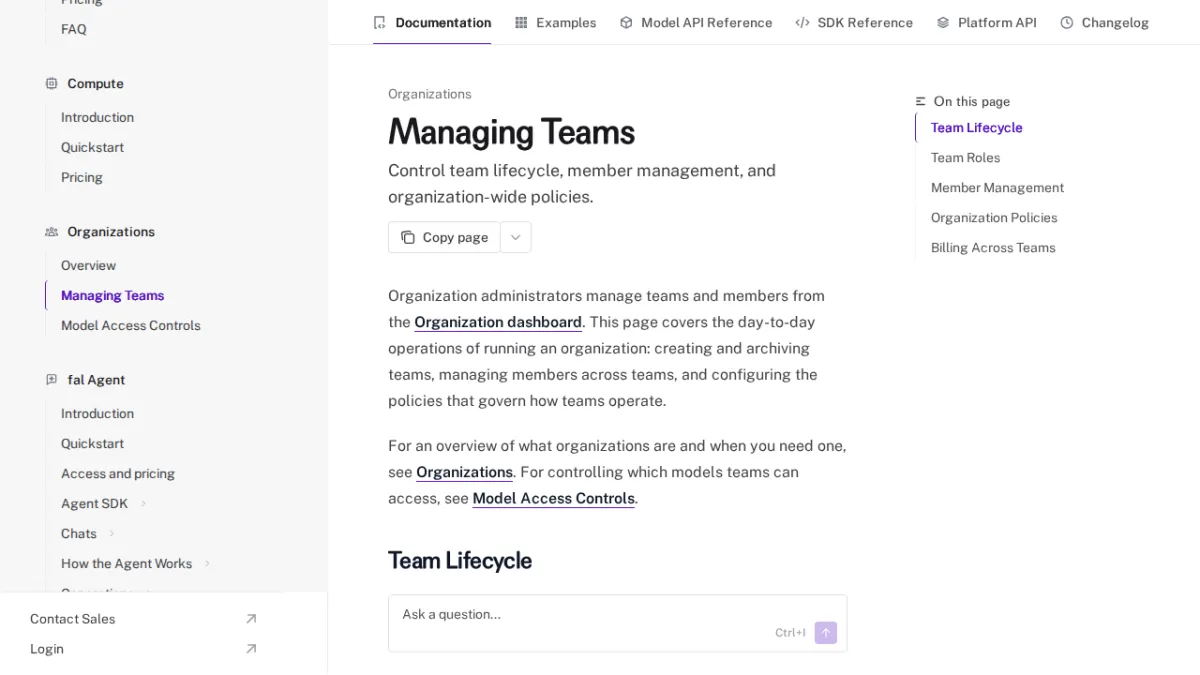Screen dimensions: 1200x675
Task: Switch to the Examples tab
Action: [x=555, y=22]
